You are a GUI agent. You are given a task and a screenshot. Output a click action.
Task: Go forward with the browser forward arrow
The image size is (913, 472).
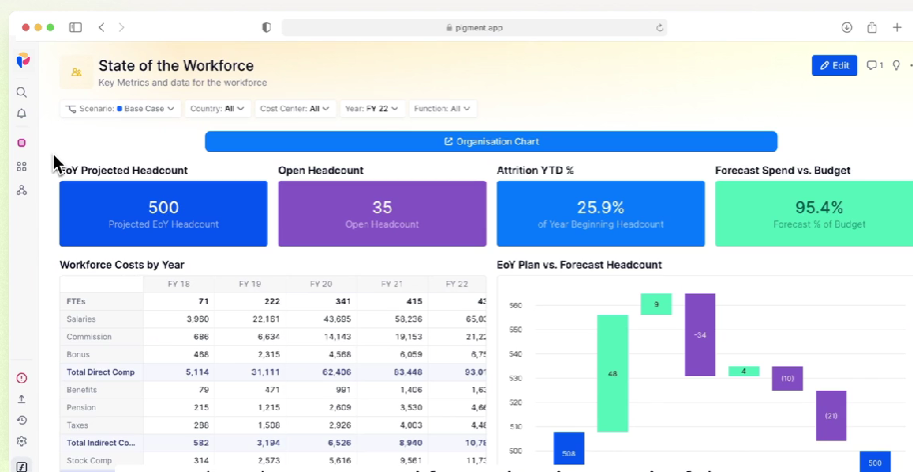coord(121,27)
